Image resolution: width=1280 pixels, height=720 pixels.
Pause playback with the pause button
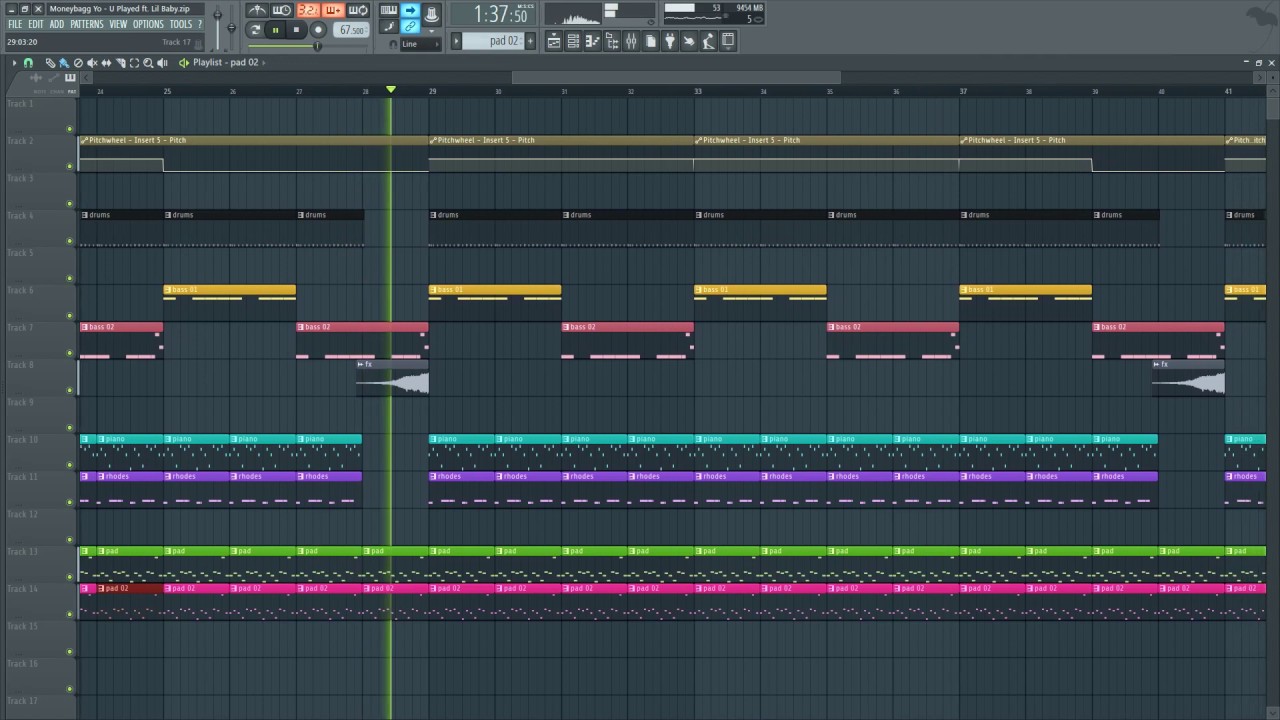[x=276, y=30]
